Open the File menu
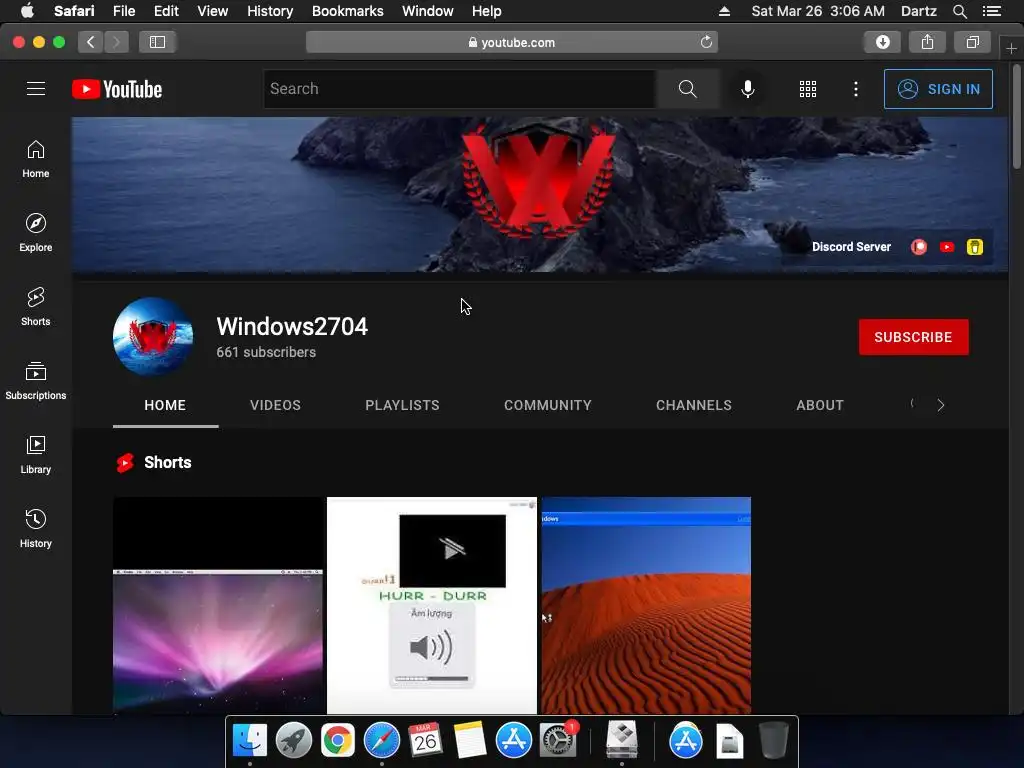This screenshot has height=768, width=1024. pyautogui.click(x=123, y=11)
